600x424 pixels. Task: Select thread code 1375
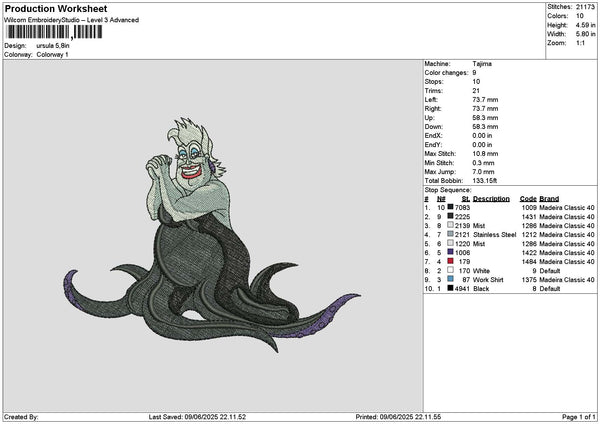(x=529, y=280)
